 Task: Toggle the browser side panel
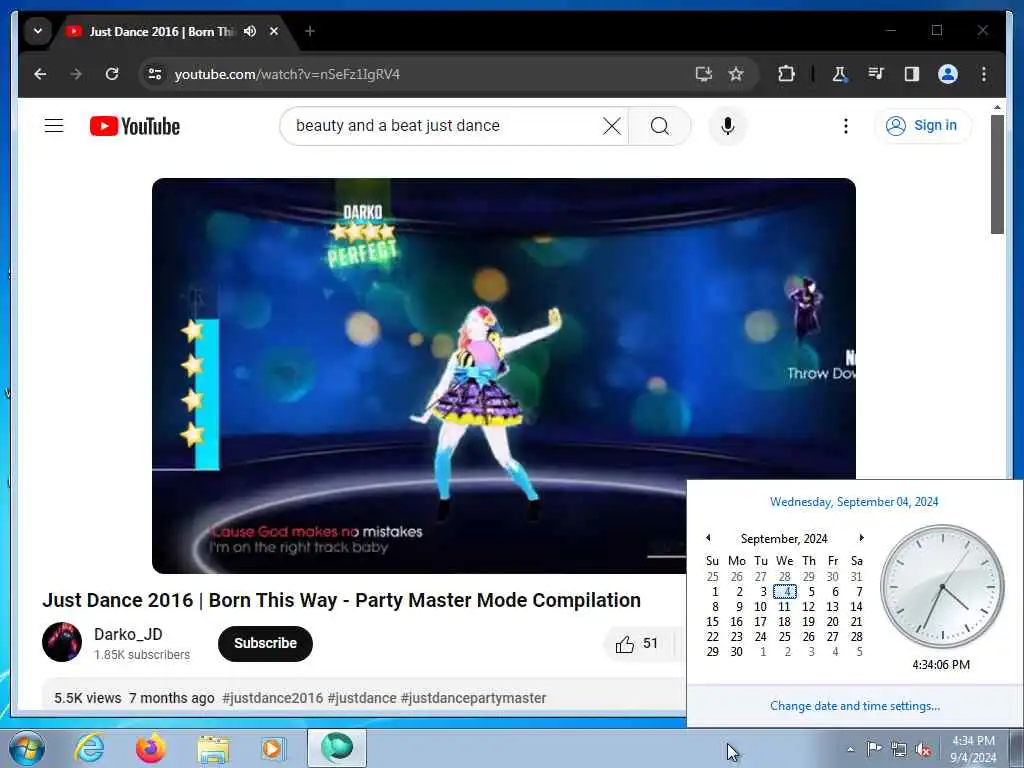pyautogui.click(x=912, y=74)
